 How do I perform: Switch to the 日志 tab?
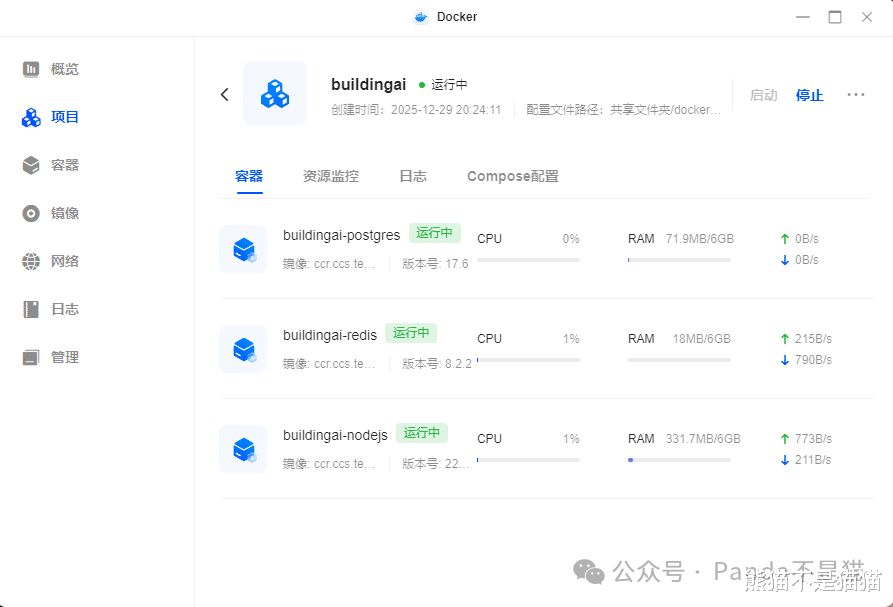413,177
